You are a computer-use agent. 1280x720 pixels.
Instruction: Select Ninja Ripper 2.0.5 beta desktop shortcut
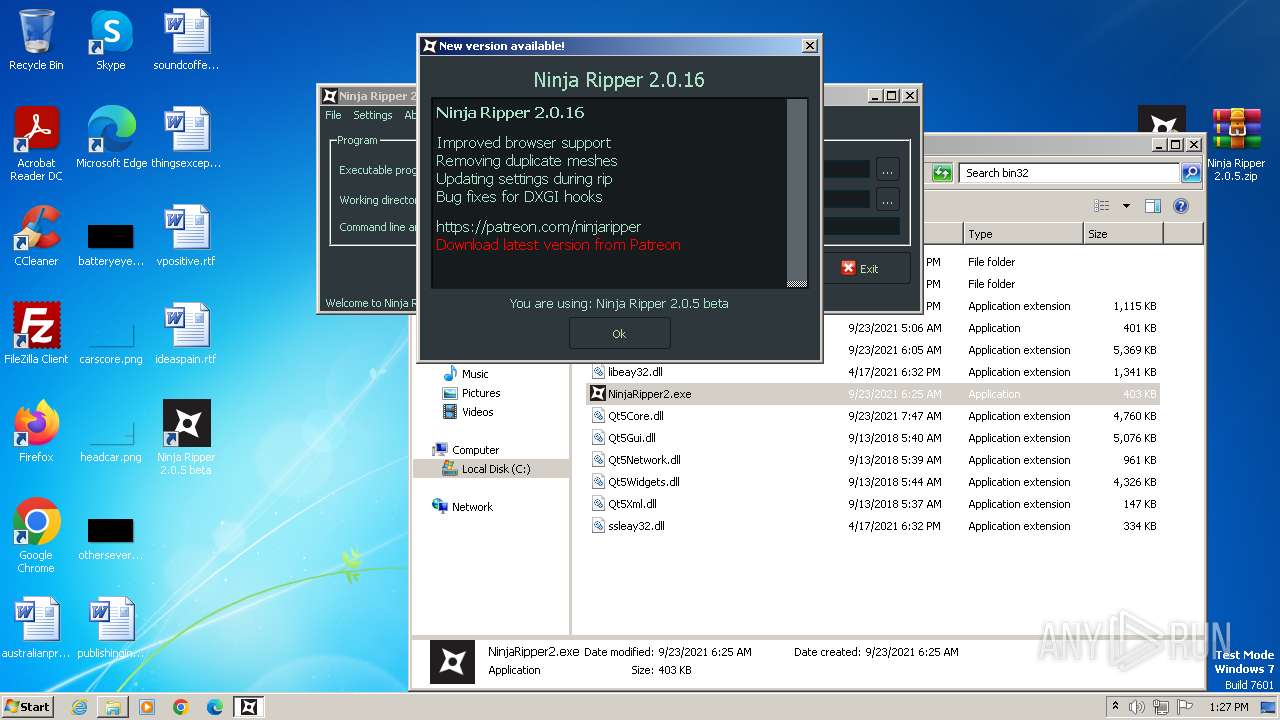186,438
